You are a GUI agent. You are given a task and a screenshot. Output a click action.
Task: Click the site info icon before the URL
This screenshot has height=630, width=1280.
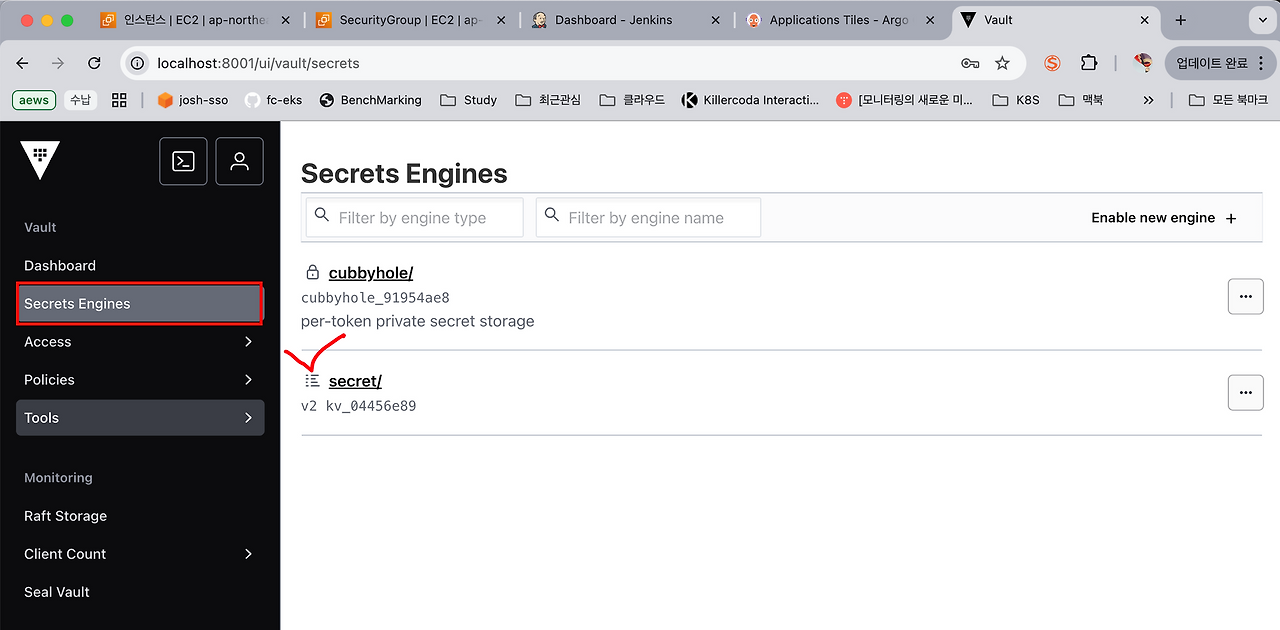click(138, 63)
